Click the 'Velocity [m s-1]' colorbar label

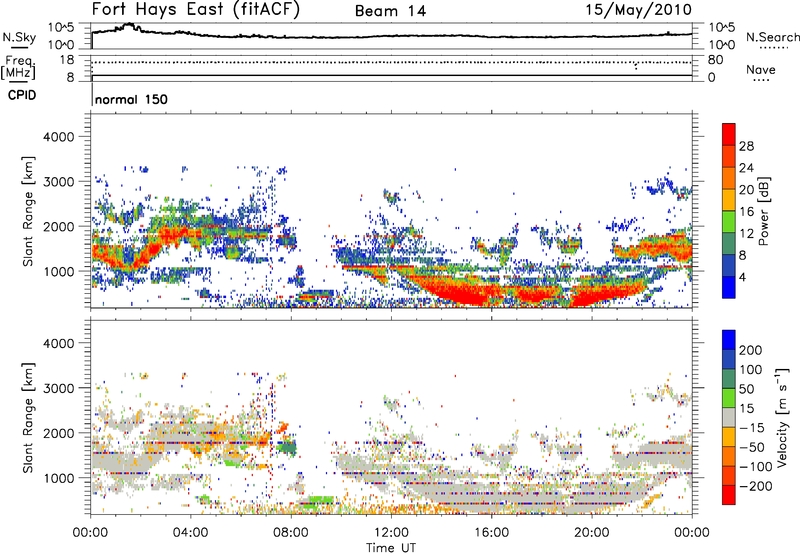pyautogui.click(x=781, y=417)
